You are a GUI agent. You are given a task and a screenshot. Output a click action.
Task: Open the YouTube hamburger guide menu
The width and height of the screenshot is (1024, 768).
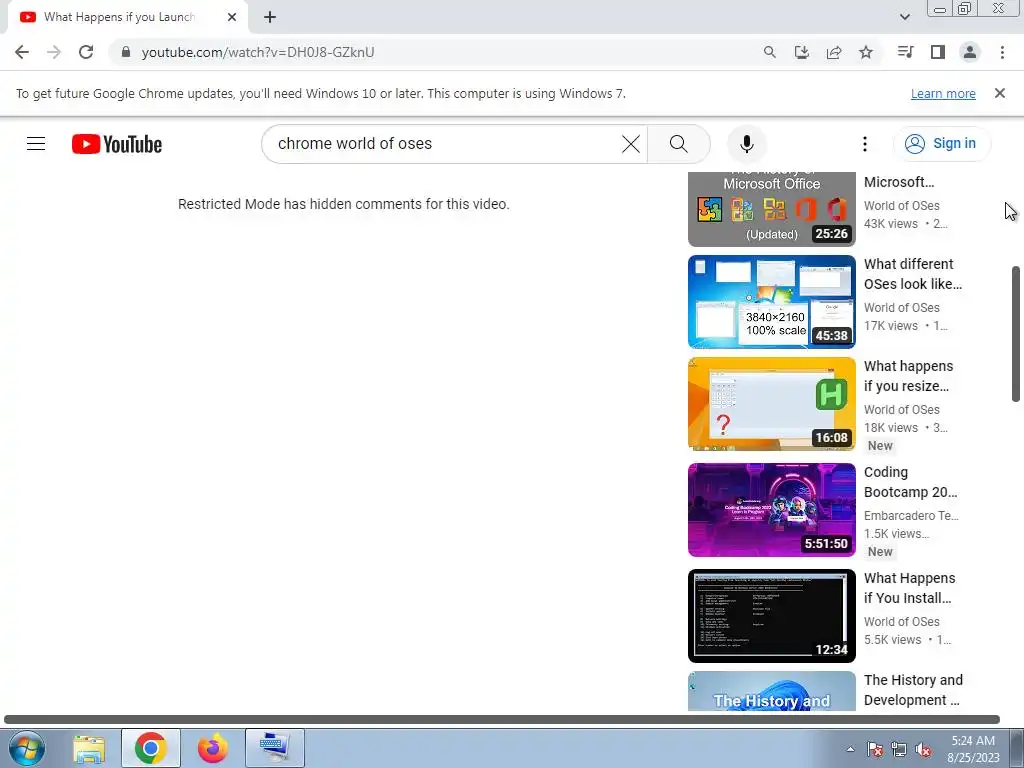point(36,144)
